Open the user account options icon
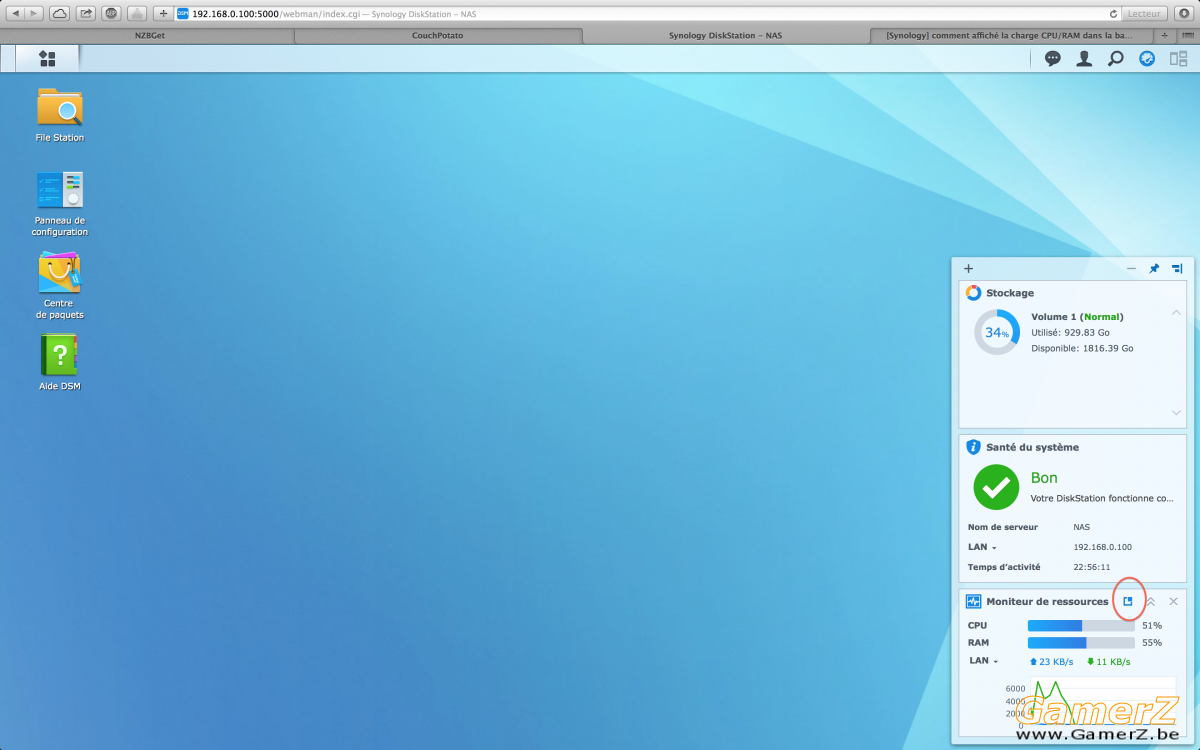 pyautogui.click(x=1084, y=59)
